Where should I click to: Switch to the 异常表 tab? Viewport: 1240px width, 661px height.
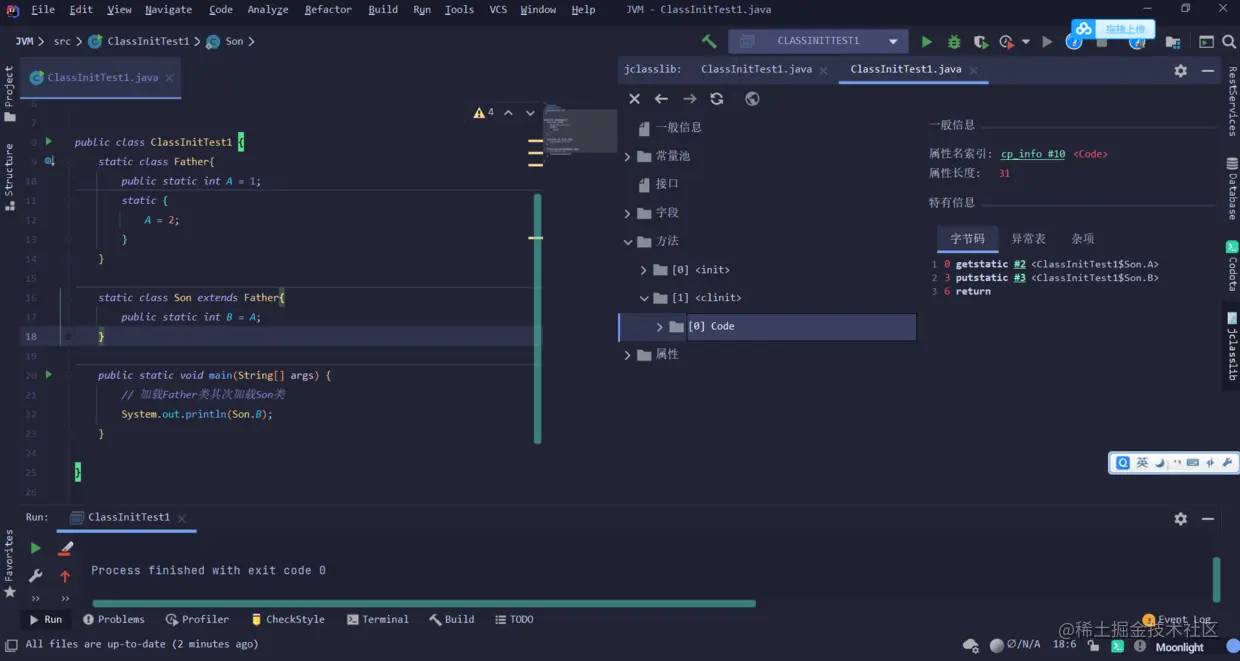coord(1028,239)
